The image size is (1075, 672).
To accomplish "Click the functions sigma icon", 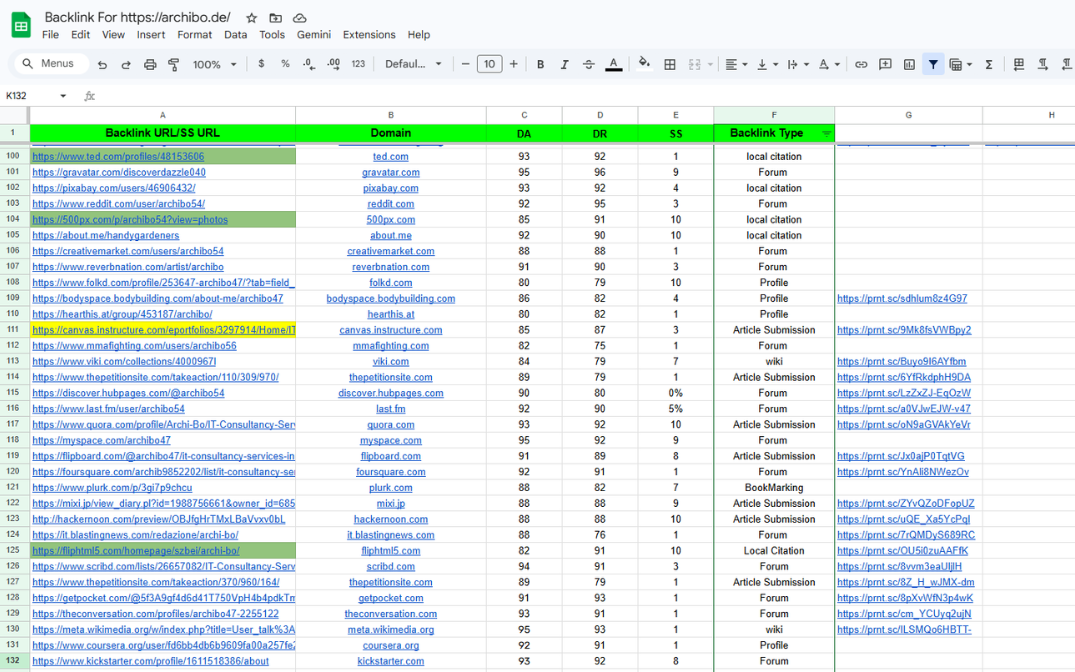I will click(989, 64).
